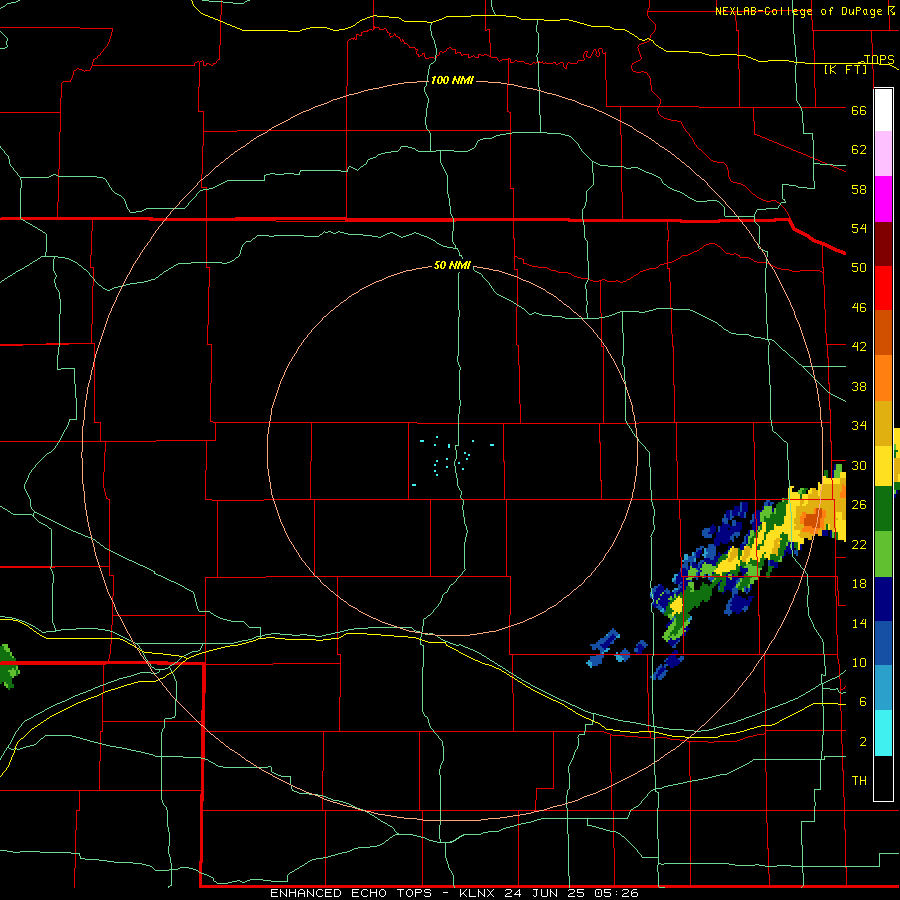Click the '50 NMI' range ring label
This screenshot has width=900, height=900.
tap(452, 265)
